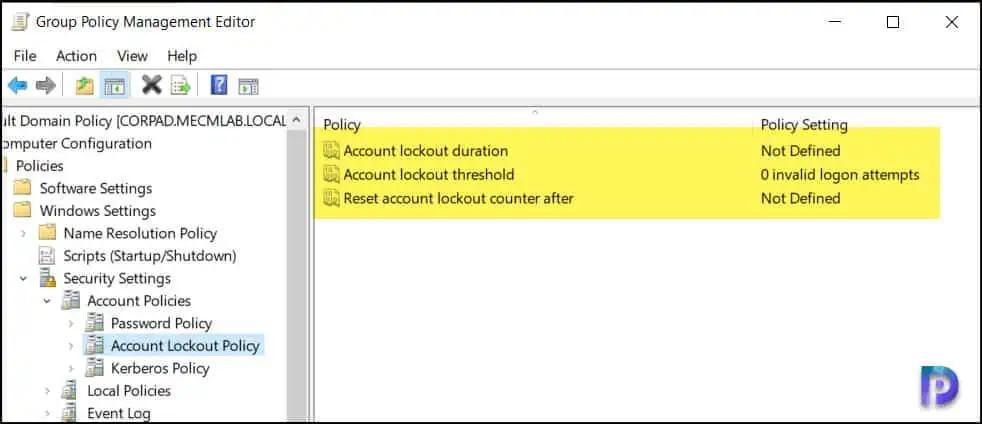Toggle the Show/Hide Console Tree icon
The width and height of the screenshot is (982, 424).
click(x=115, y=86)
